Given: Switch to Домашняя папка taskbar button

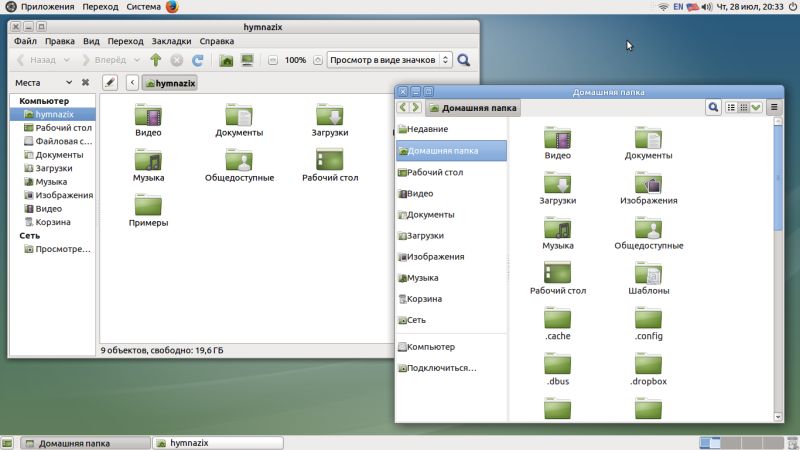Looking at the screenshot, I should pyautogui.click(x=86, y=443).
